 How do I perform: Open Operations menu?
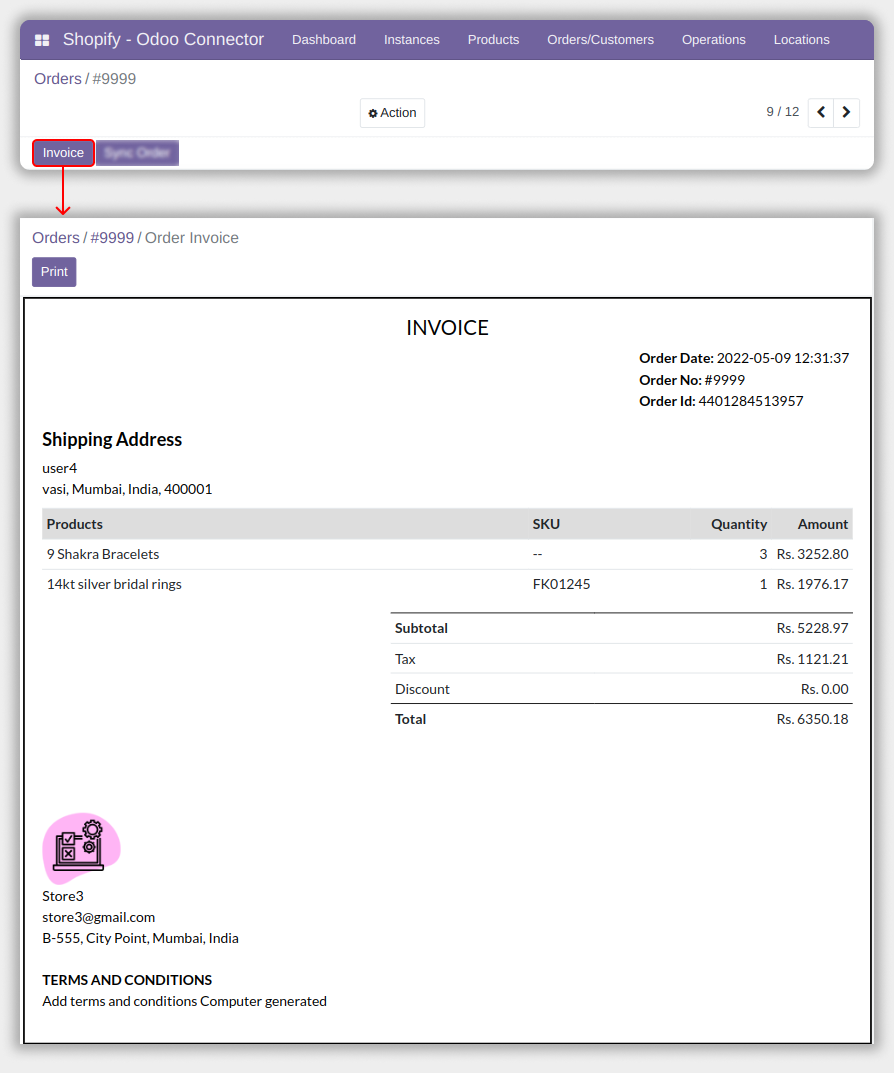click(713, 40)
